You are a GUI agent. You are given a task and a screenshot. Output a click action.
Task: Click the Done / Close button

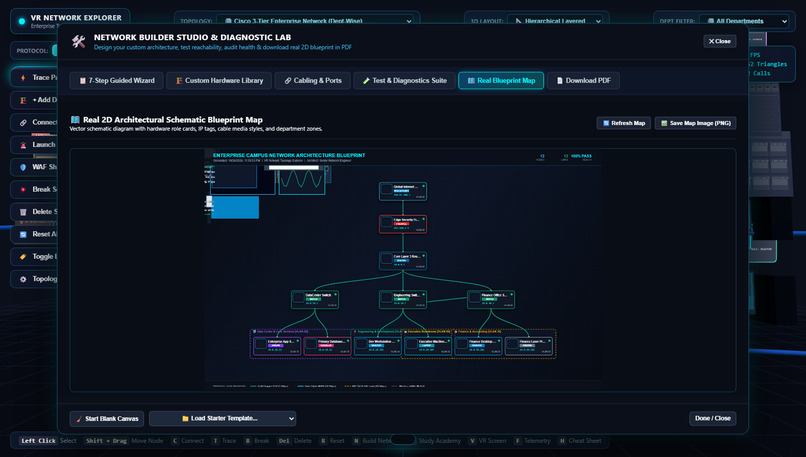point(712,418)
